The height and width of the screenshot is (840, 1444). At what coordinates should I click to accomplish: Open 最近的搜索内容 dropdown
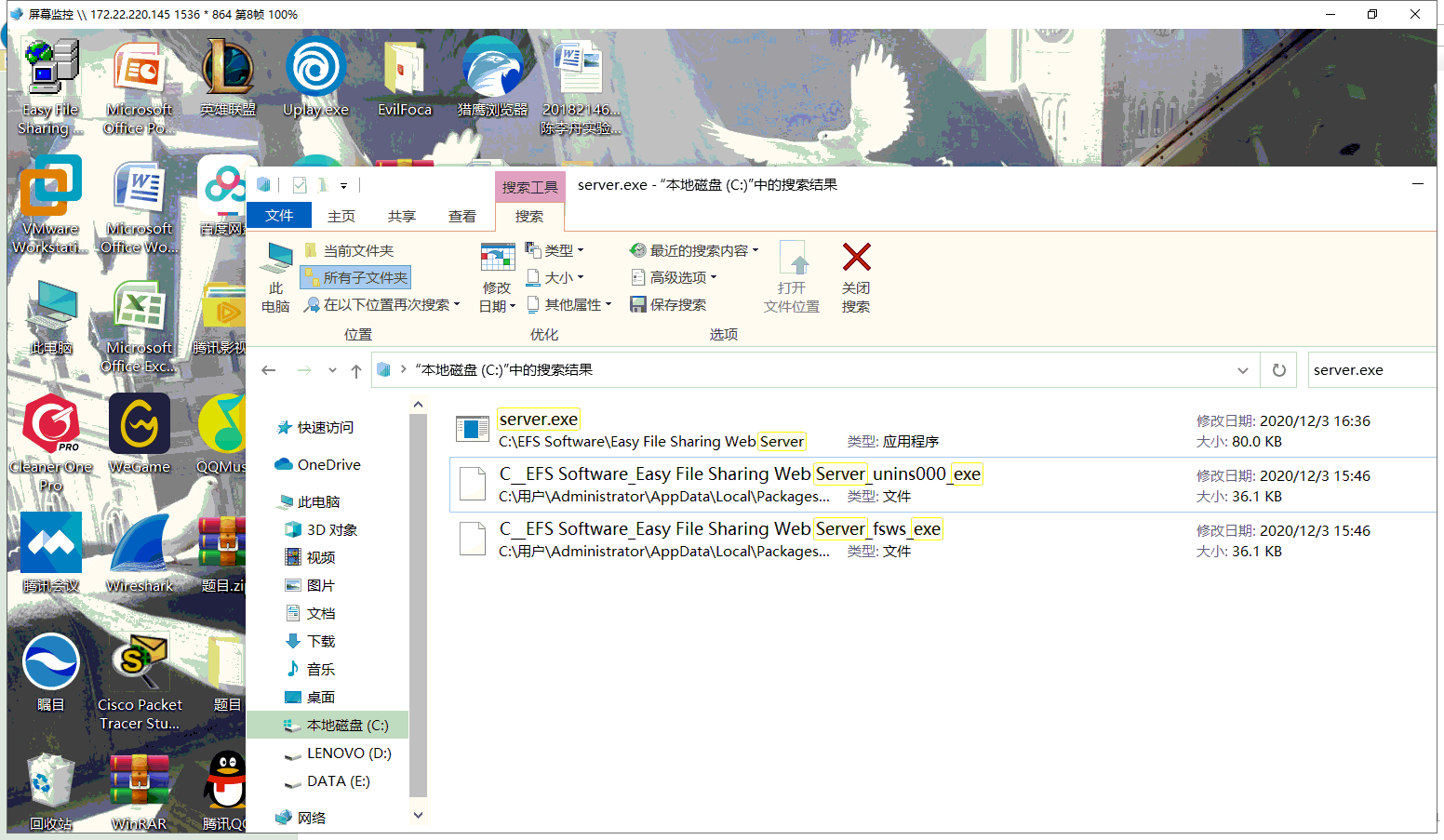tap(694, 250)
